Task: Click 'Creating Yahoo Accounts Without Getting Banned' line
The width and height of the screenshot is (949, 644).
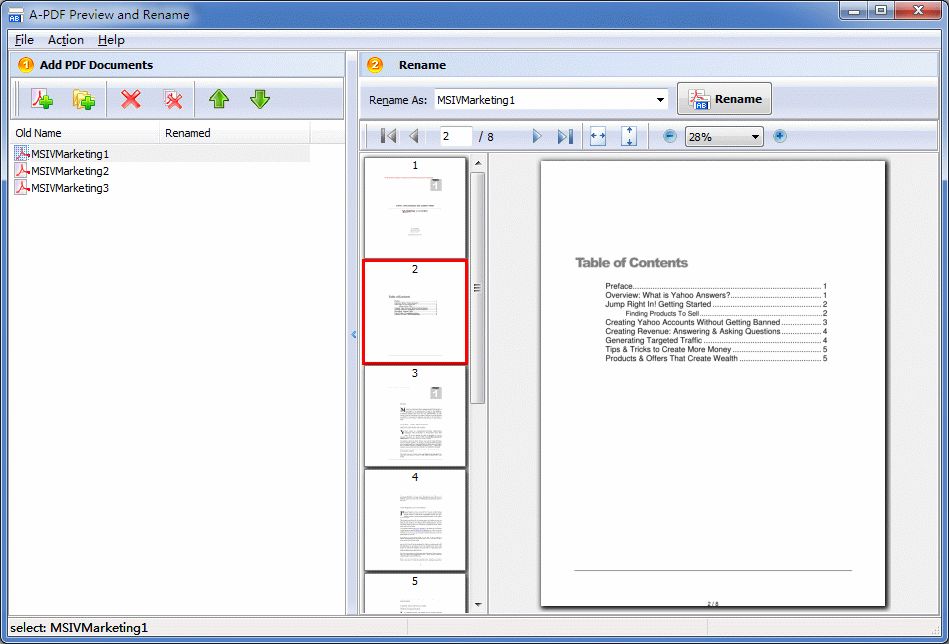Action: coord(716,323)
